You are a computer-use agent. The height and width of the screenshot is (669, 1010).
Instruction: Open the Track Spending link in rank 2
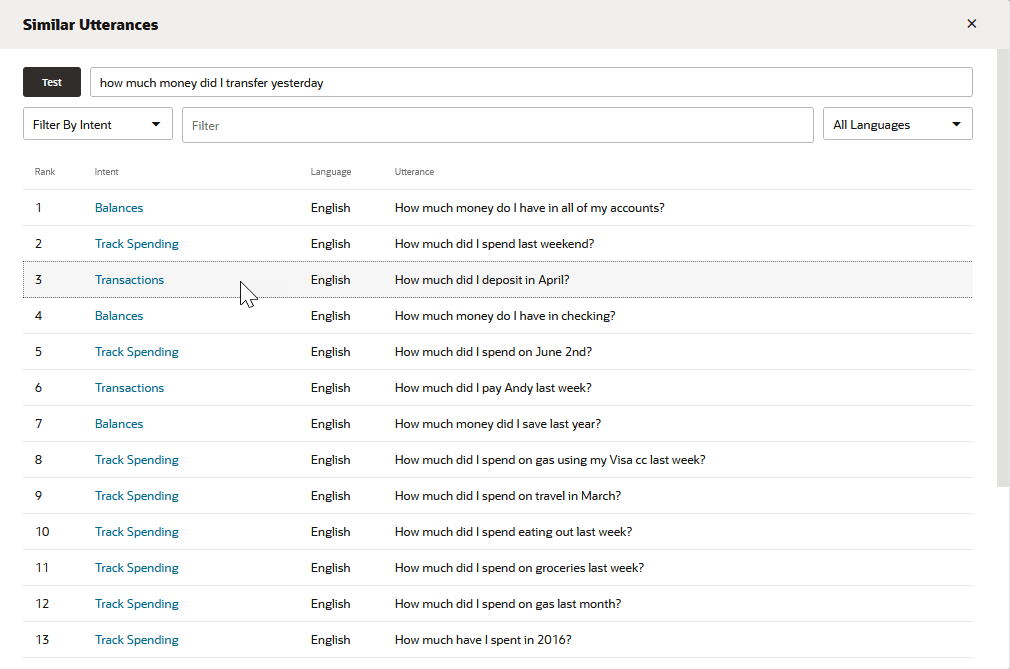point(137,244)
